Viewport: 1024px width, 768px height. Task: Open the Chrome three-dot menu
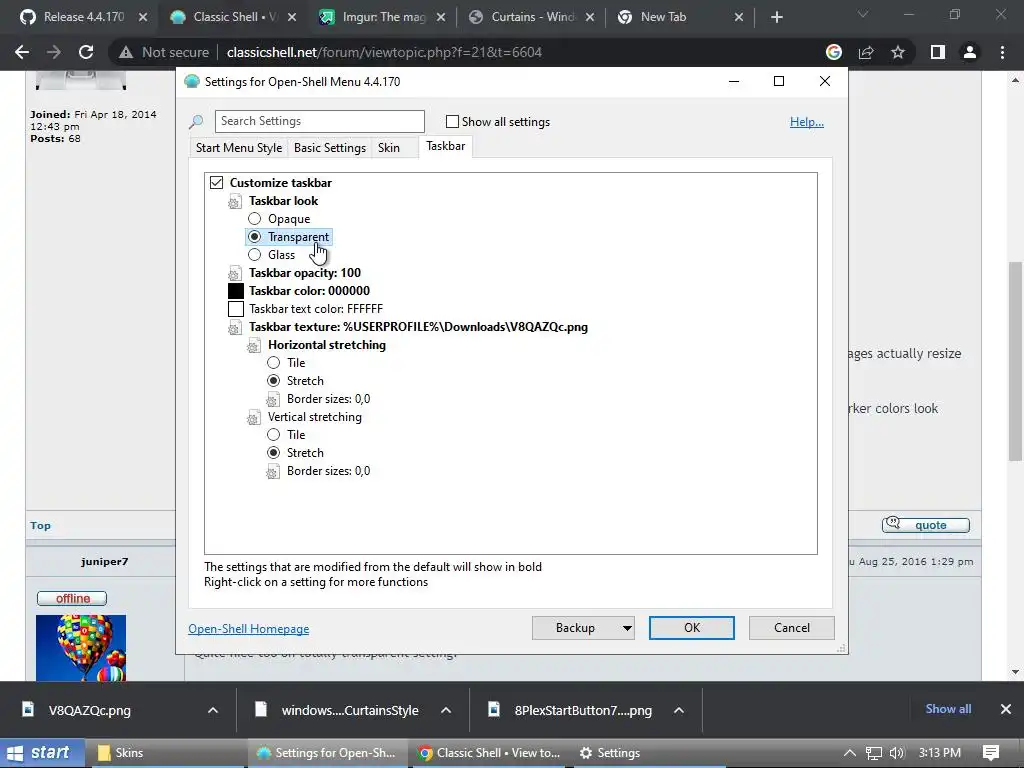point(1002,52)
